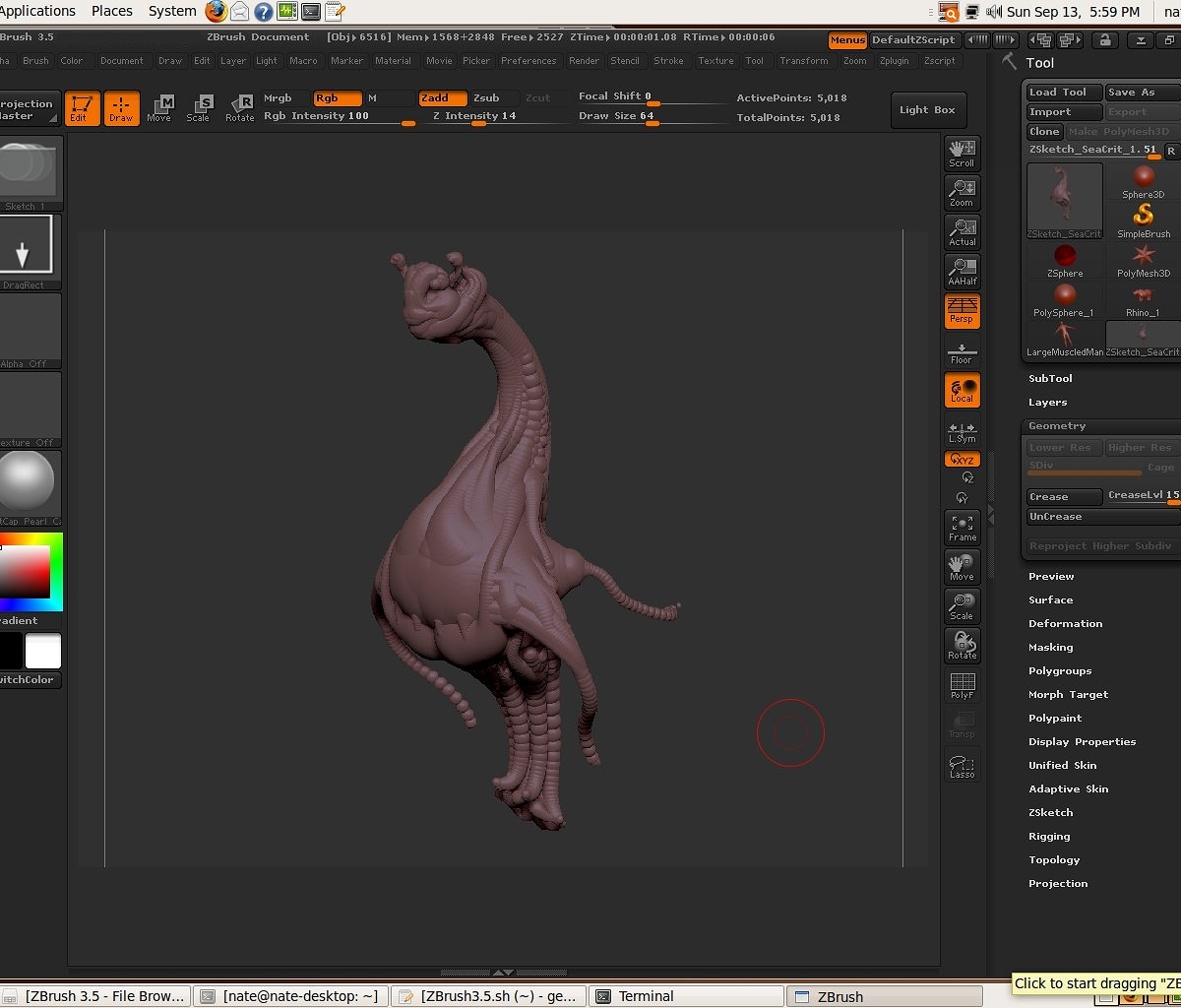Toggle the Floor grid
Image resolution: width=1181 pixels, height=1008 pixels.
point(962,351)
